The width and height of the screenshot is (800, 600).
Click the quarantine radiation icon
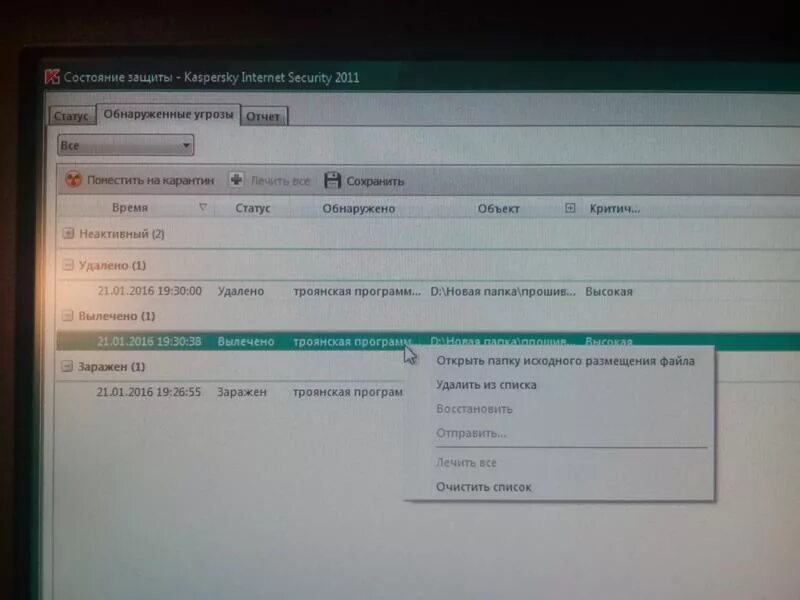click(74, 179)
